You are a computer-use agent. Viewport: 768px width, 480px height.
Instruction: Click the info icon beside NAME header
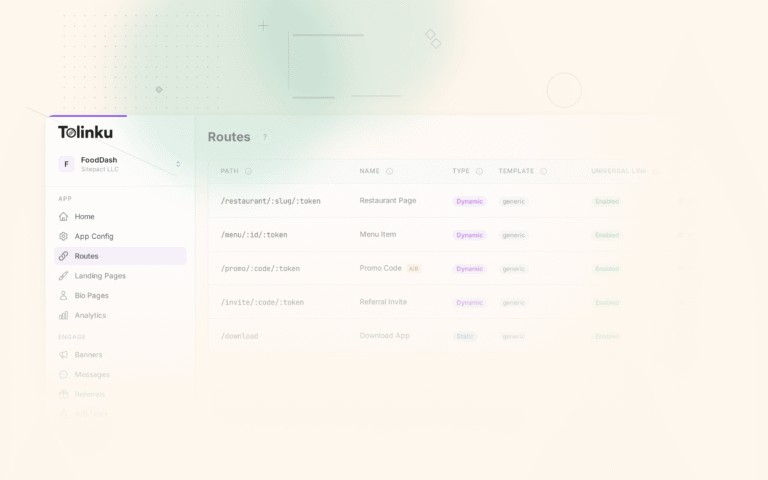click(x=389, y=171)
